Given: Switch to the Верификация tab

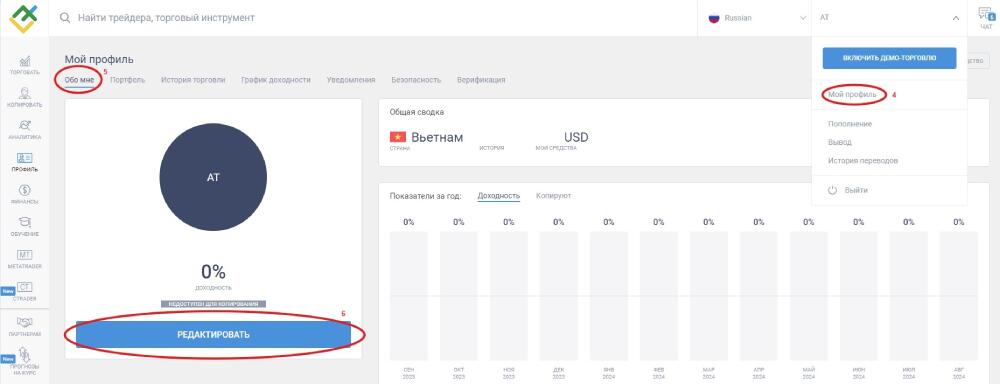Looking at the screenshot, I should pyautogui.click(x=481, y=80).
